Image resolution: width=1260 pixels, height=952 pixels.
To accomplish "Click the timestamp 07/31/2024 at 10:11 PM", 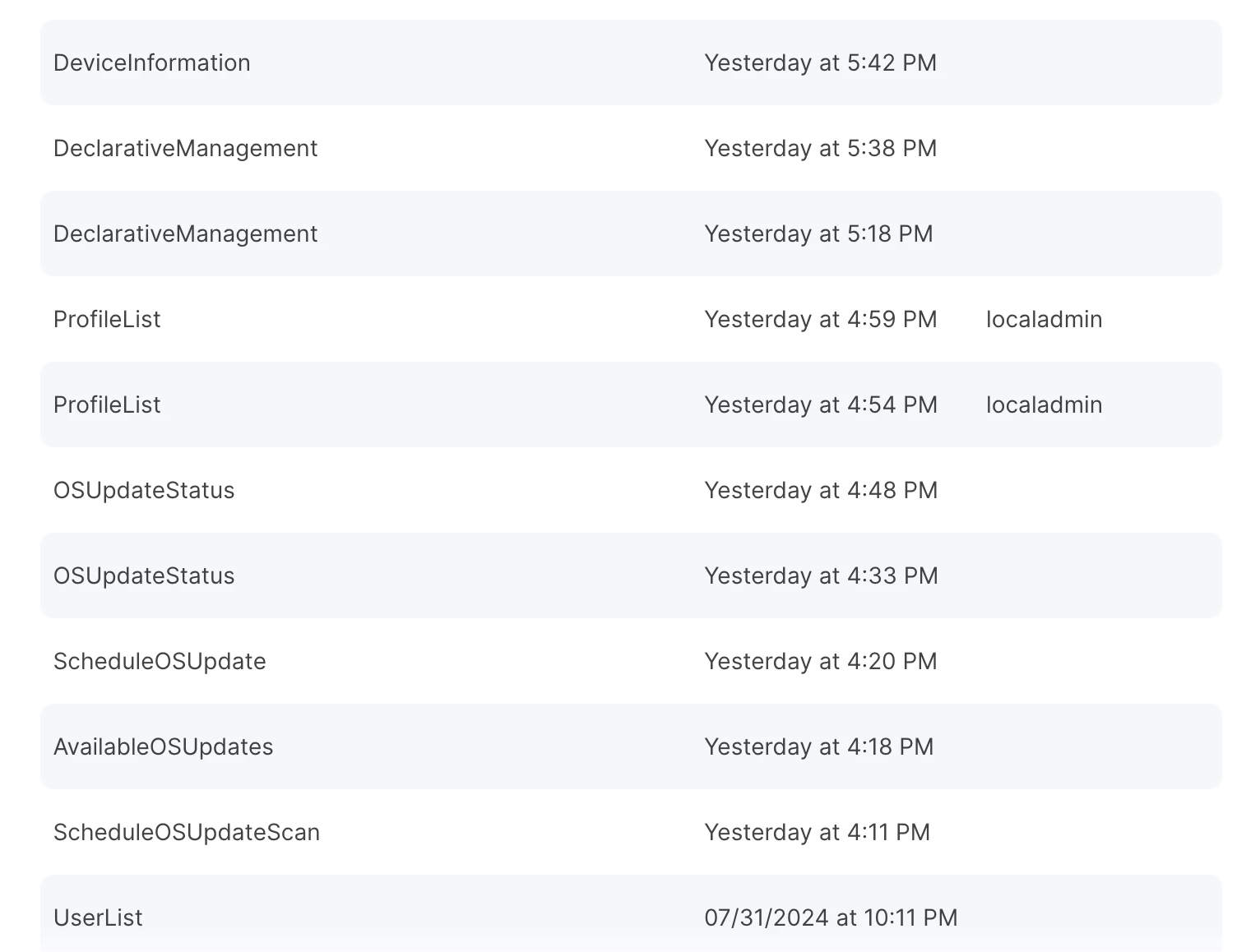I will 831,917.
